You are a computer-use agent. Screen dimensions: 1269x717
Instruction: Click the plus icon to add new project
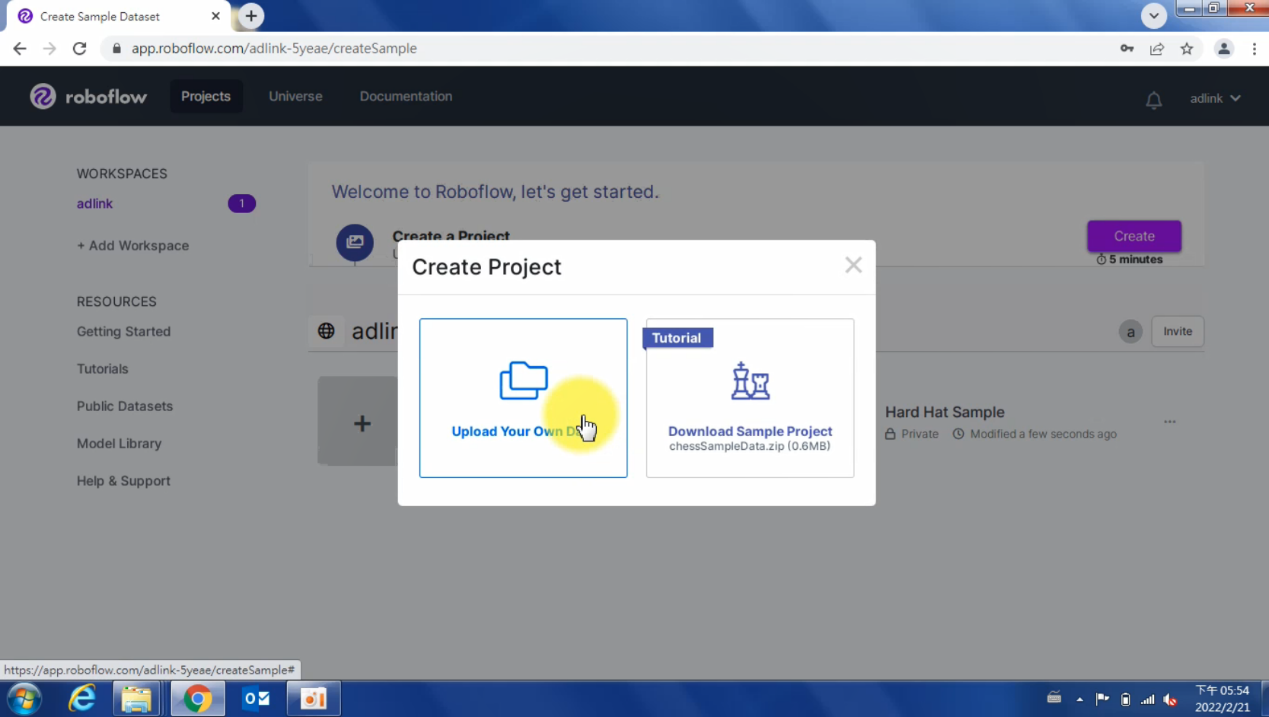[x=362, y=423]
